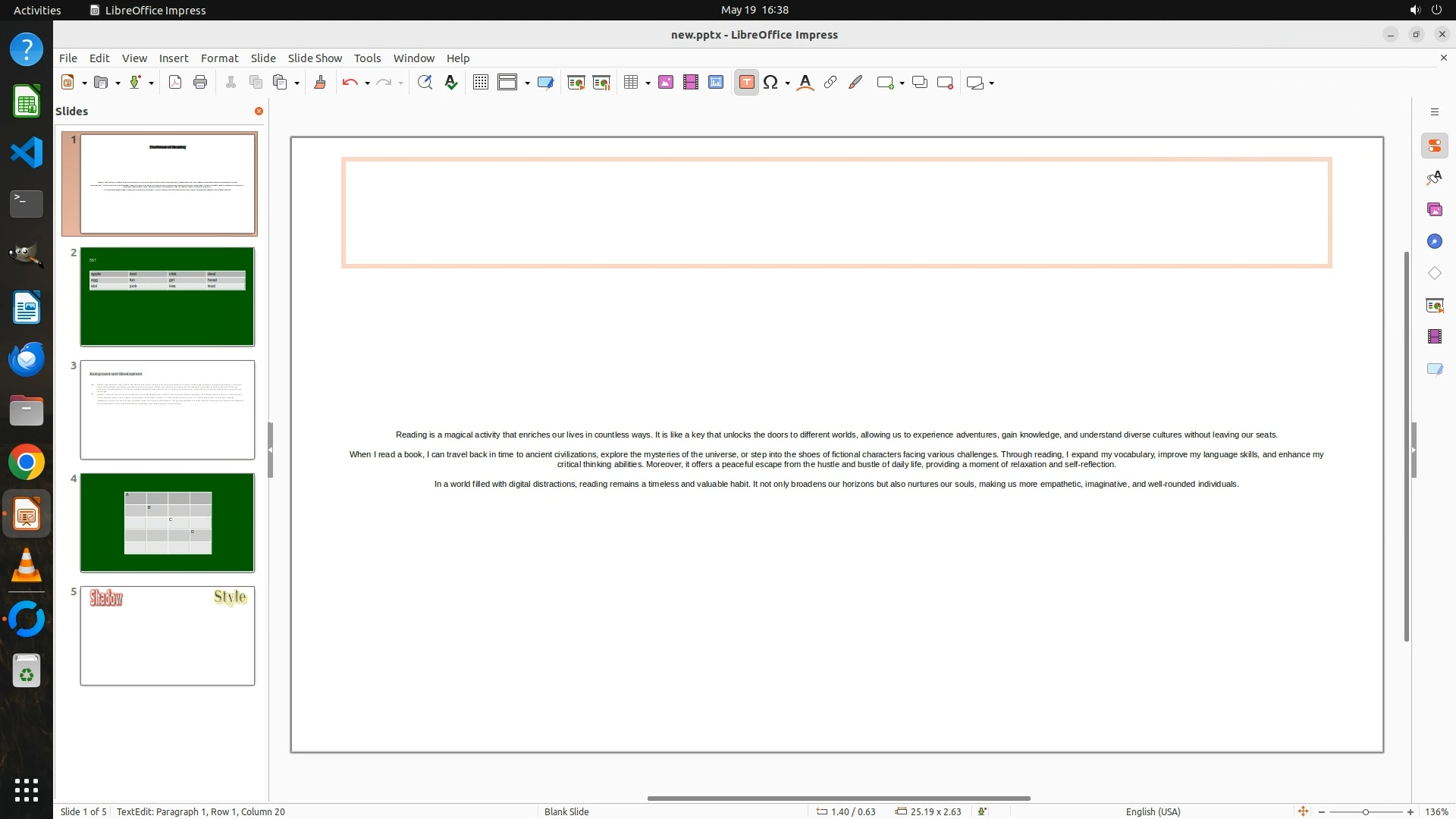Screen dimensions: 1456x819
Task: Toggle the Insert Text Box tool
Action: pyautogui.click(x=746, y=83)
